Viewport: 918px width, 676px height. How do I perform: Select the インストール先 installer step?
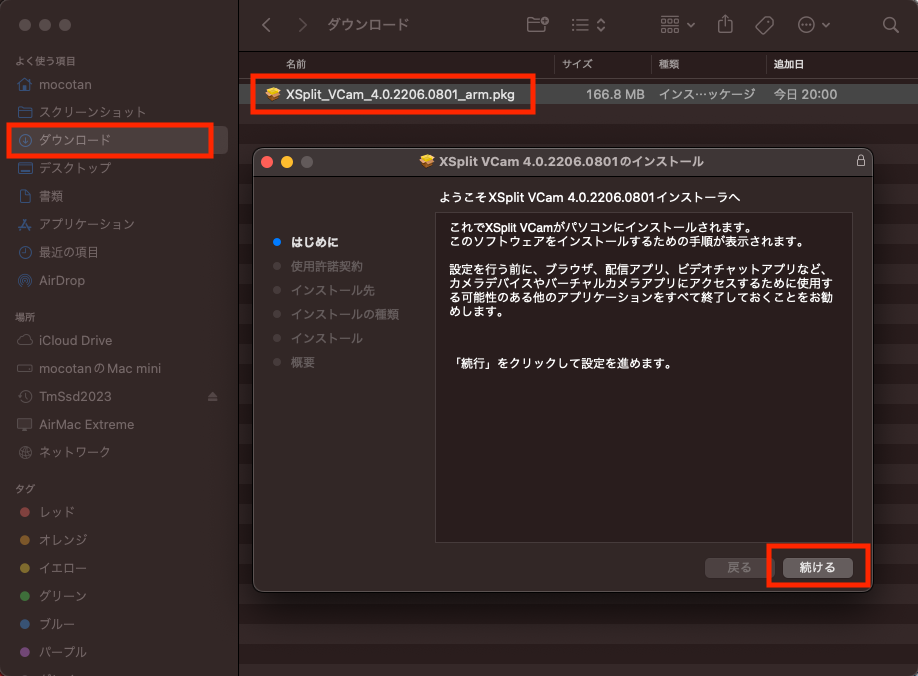[333, 290]
